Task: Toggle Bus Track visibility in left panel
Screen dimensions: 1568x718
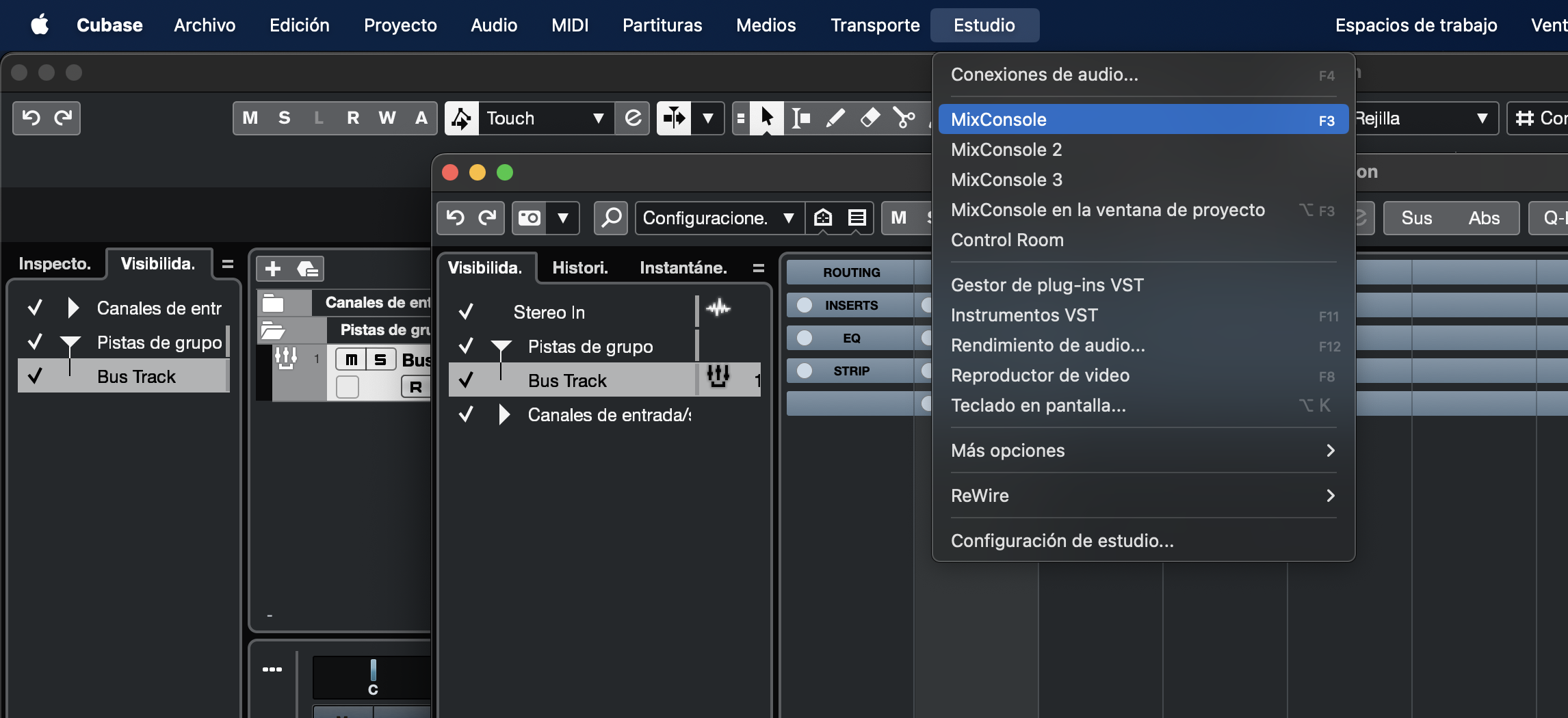Action: click(35, 376)
